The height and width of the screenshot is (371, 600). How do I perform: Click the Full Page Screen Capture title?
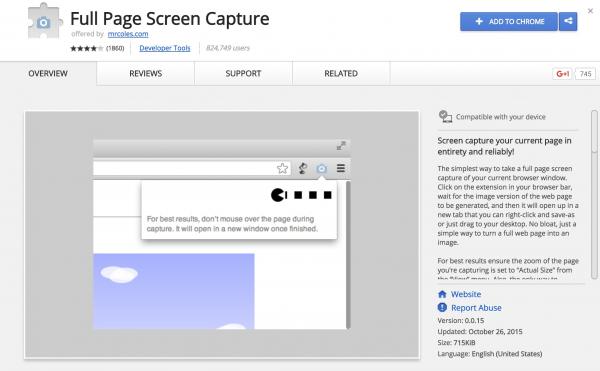point(170,18)
